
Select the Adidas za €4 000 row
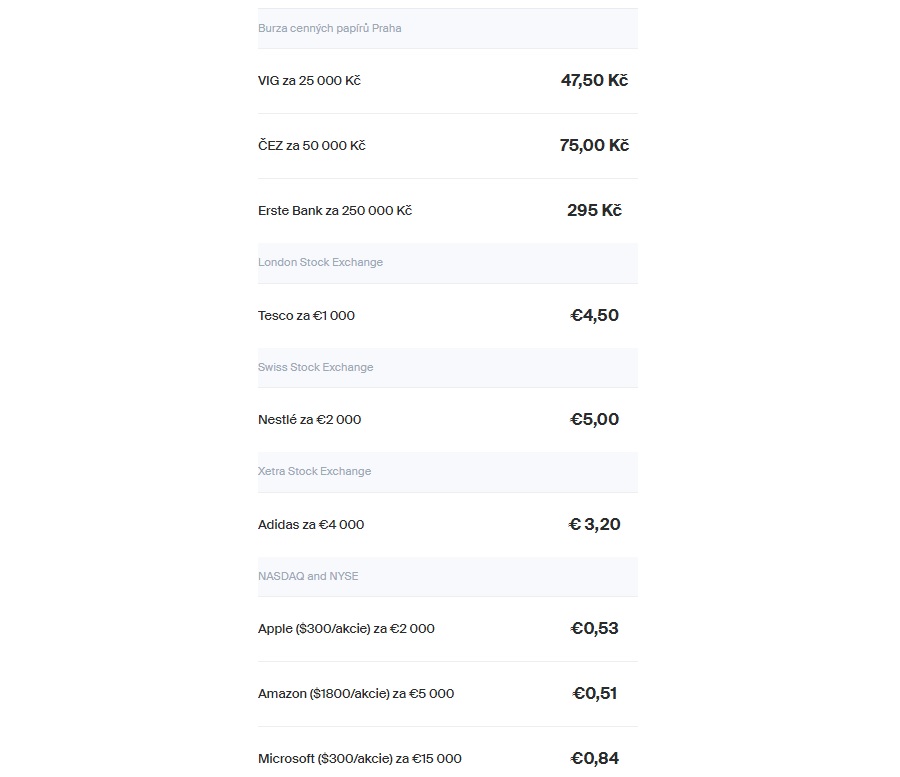(448, 525)
